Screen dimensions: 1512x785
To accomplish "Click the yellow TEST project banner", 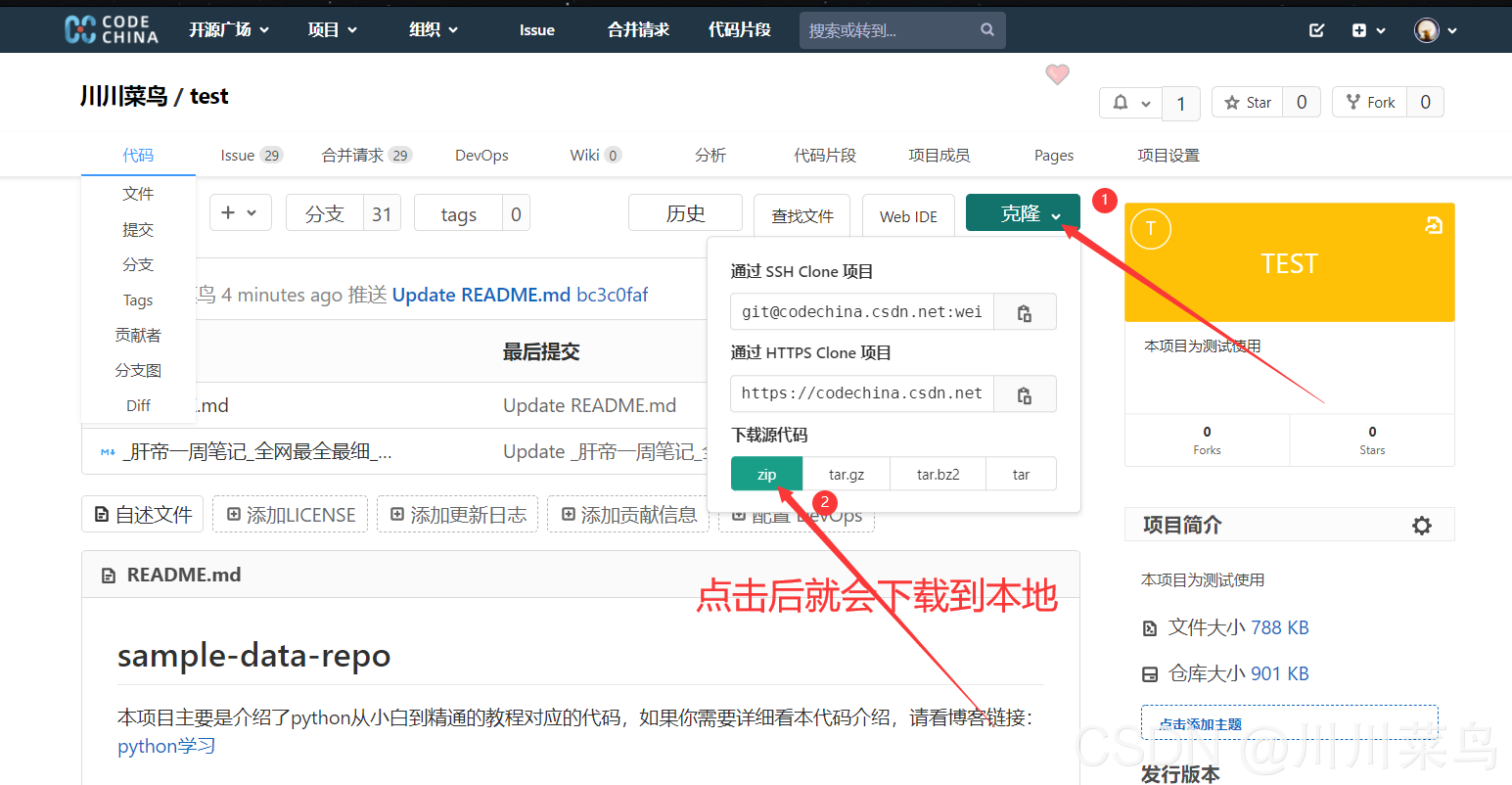I will [x=1289, y=264].
